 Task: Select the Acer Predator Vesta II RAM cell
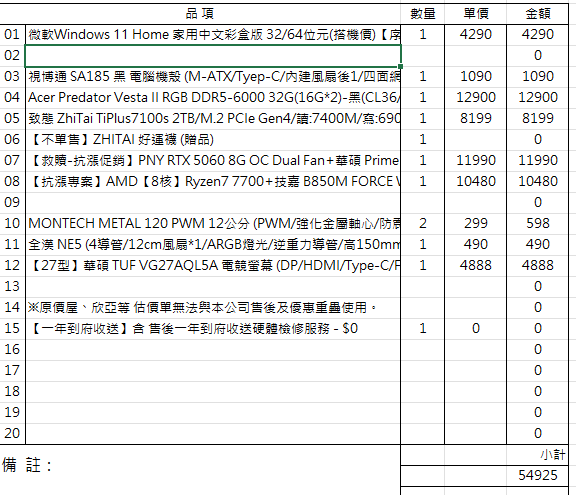point(213,98)
